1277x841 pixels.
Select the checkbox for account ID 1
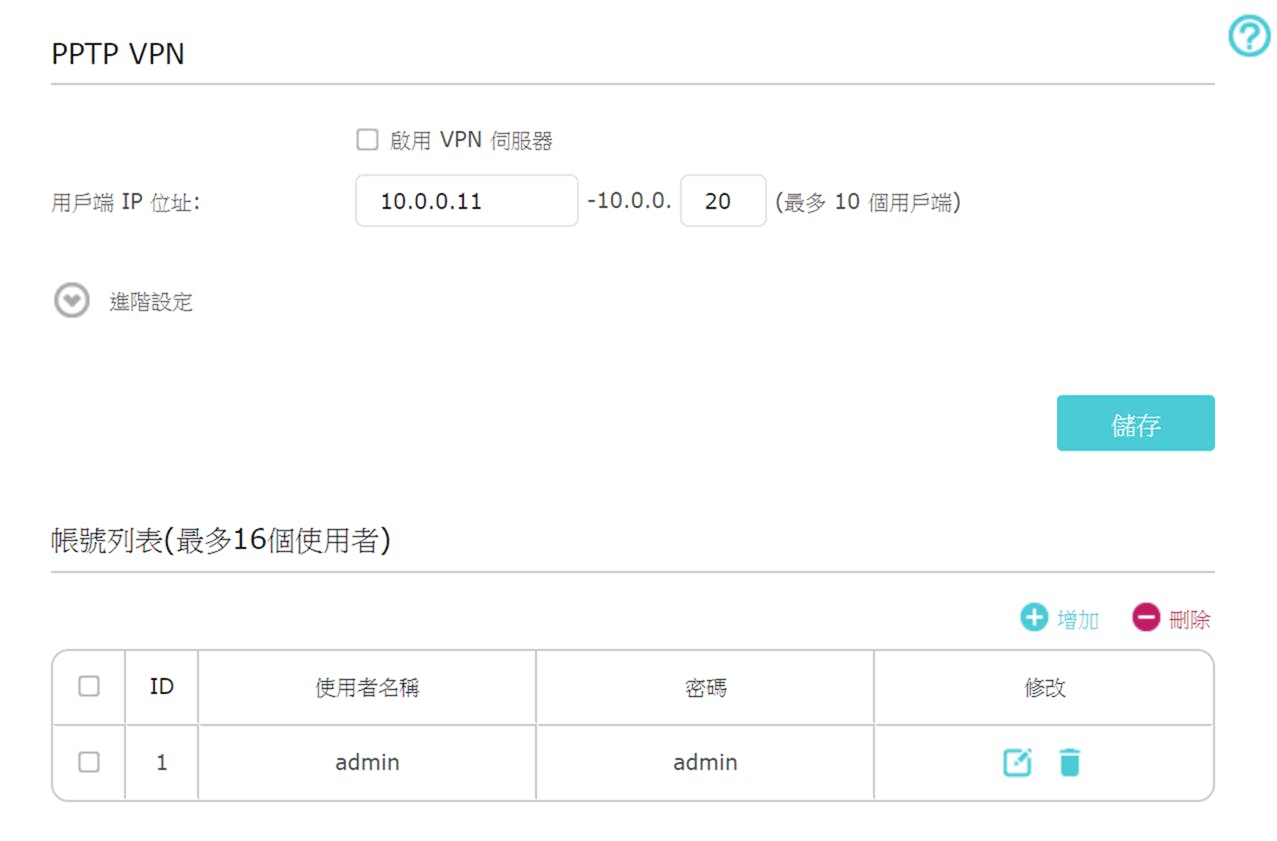point(88,762)
